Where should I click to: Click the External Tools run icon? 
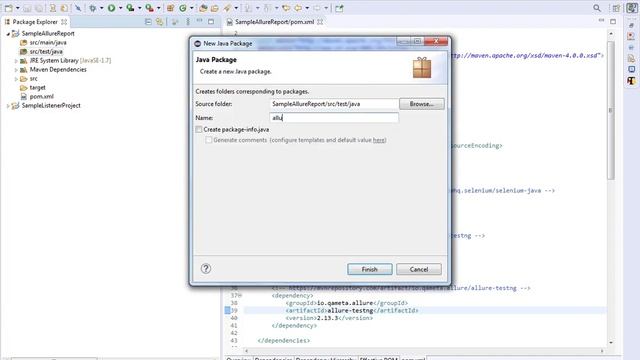(149, 8)
